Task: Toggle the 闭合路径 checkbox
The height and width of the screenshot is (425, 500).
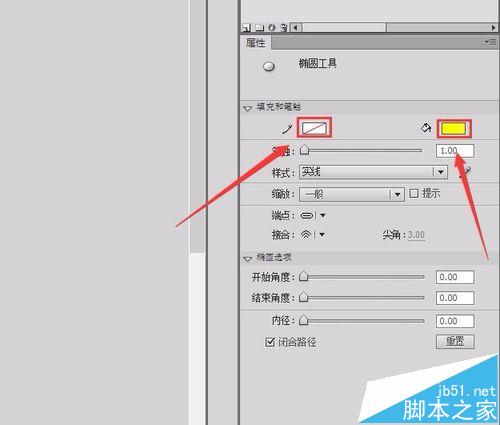Action: (x=270, y=342)
